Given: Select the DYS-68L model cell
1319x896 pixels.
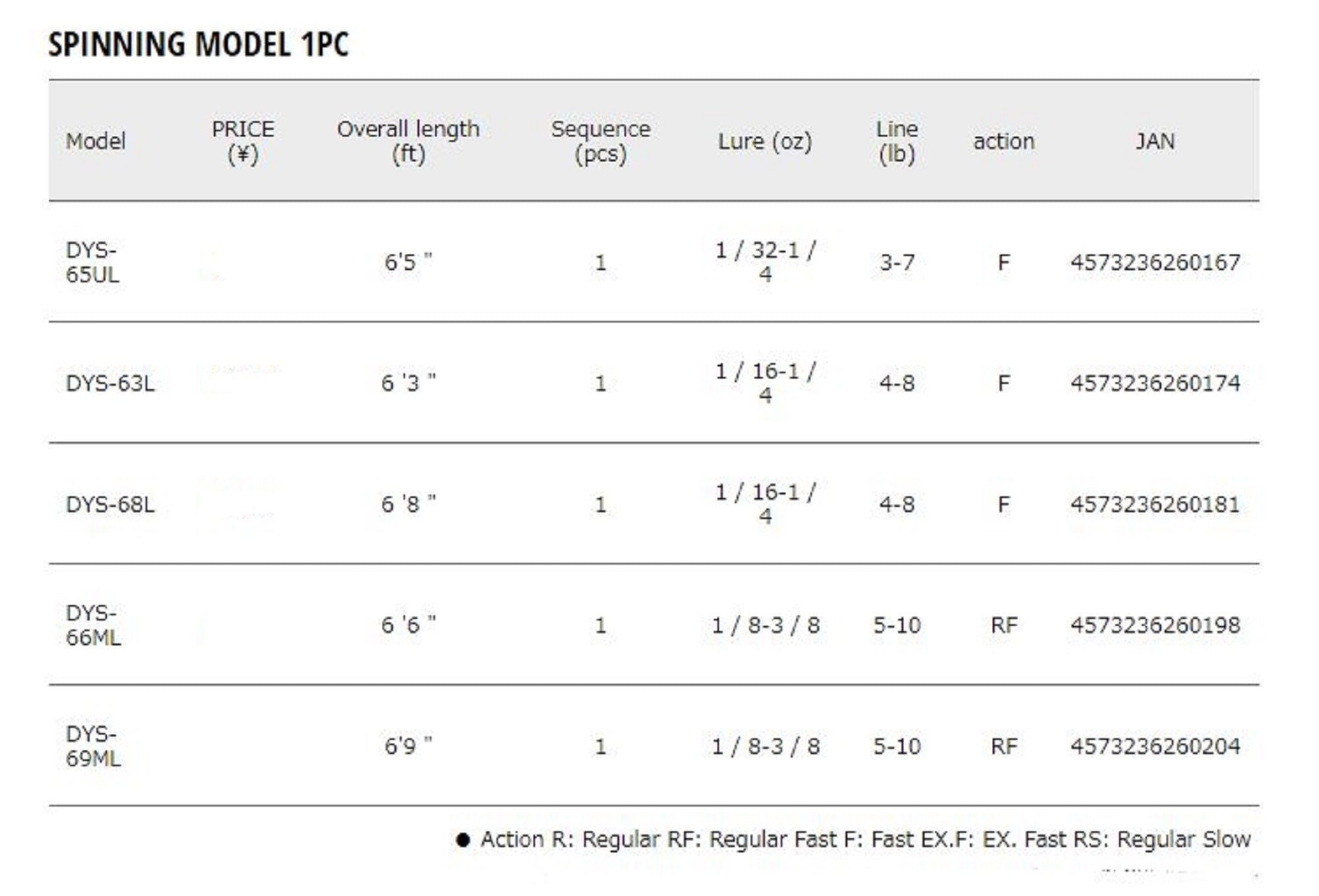Looking at the screenshot, I should 110,504.
